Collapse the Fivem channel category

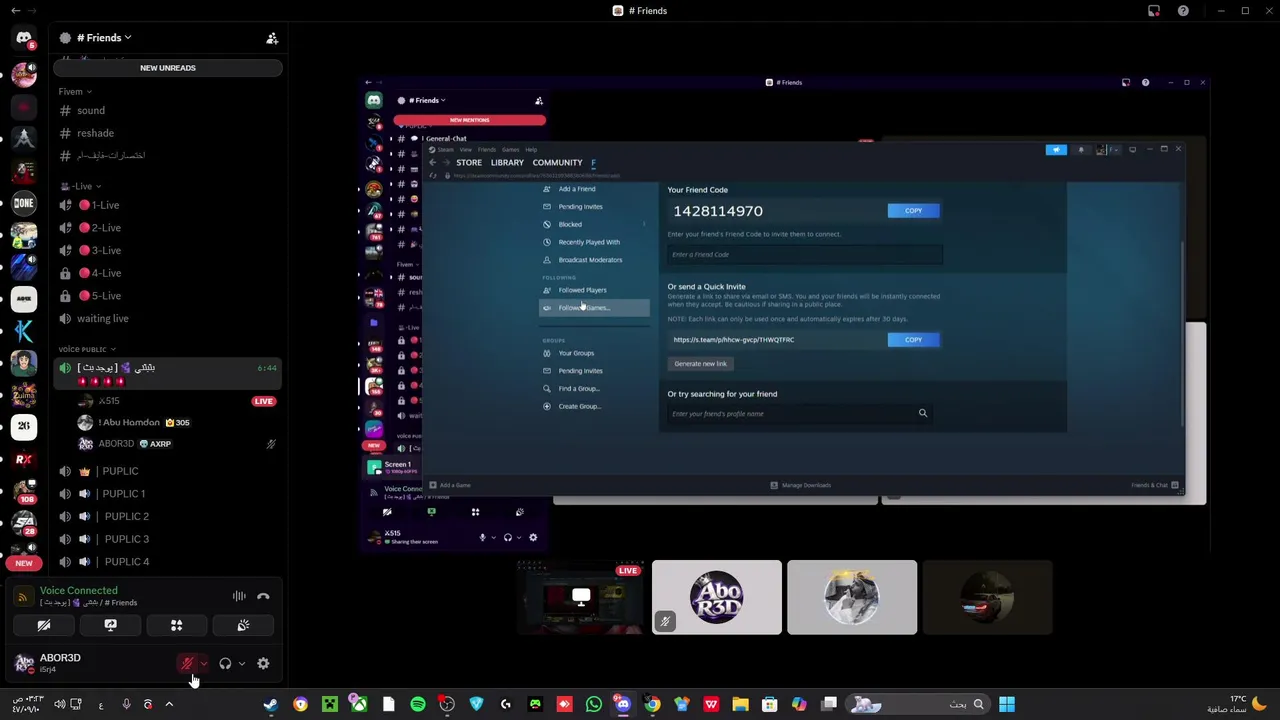click(x=75, y=92)
